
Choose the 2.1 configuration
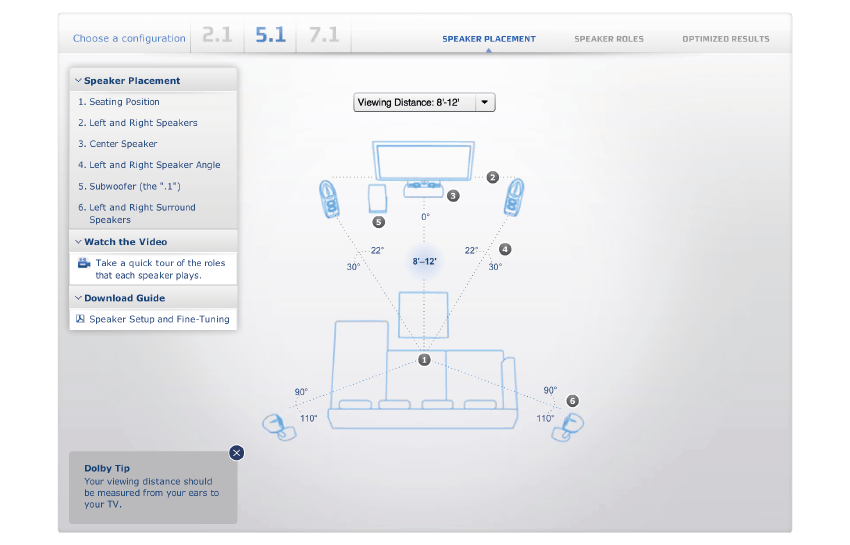pyautogui.click(x=217, y=36)
